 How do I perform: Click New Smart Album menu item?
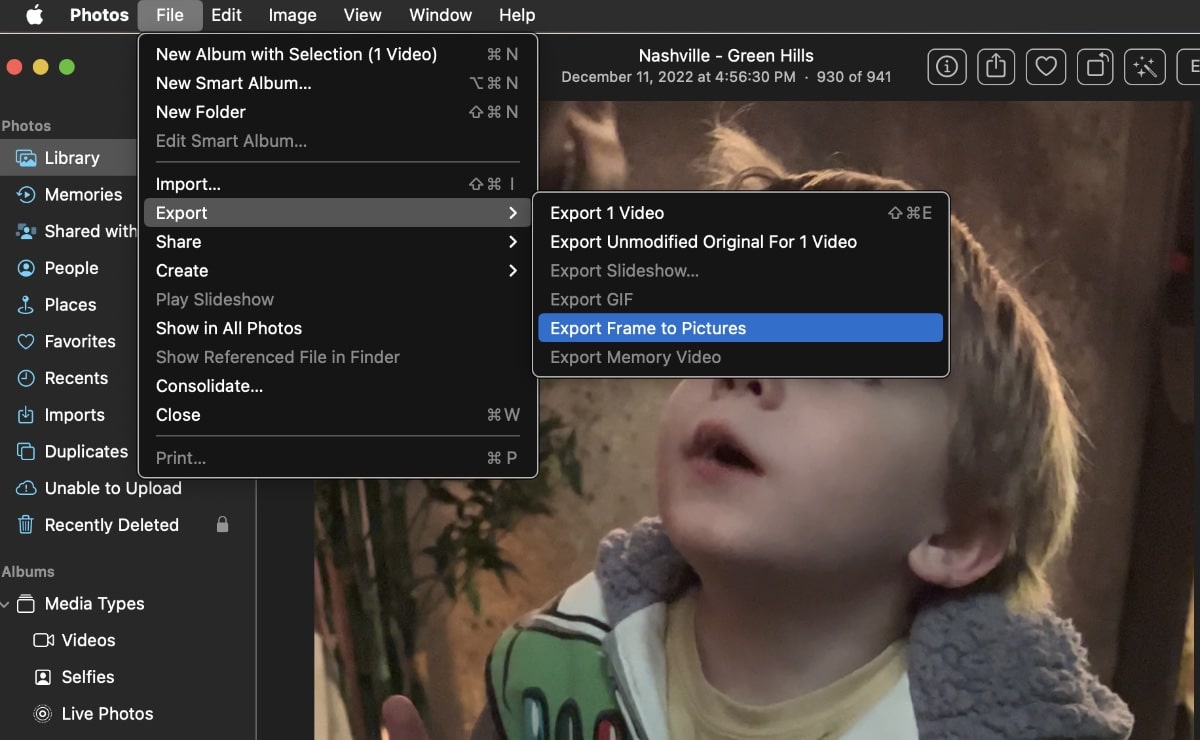(x=233, y=83)
